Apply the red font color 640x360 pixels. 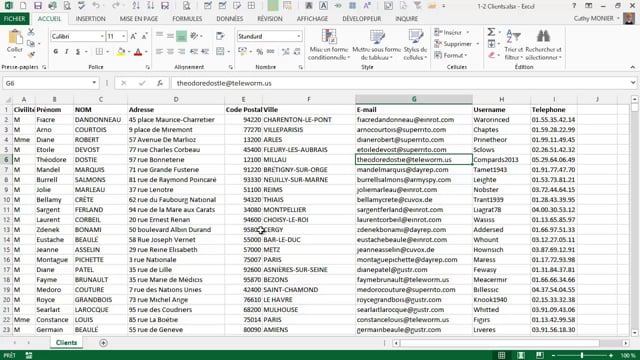point(138,52)
